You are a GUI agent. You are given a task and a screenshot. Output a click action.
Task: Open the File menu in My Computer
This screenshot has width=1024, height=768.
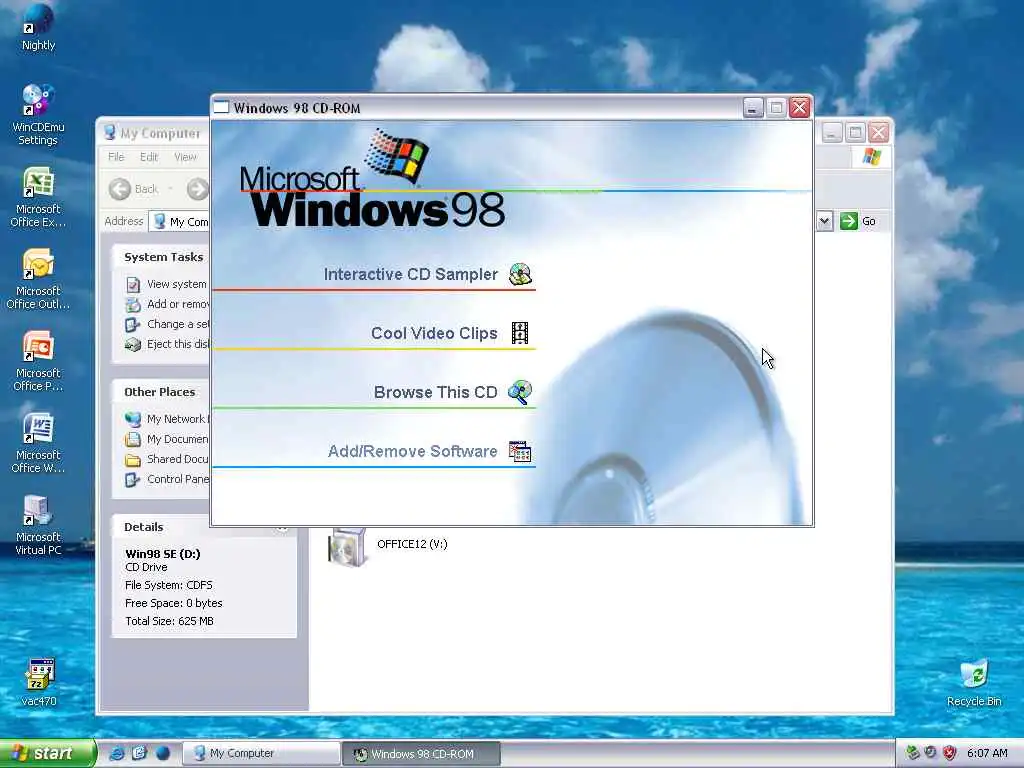click(x=116, y=157)
